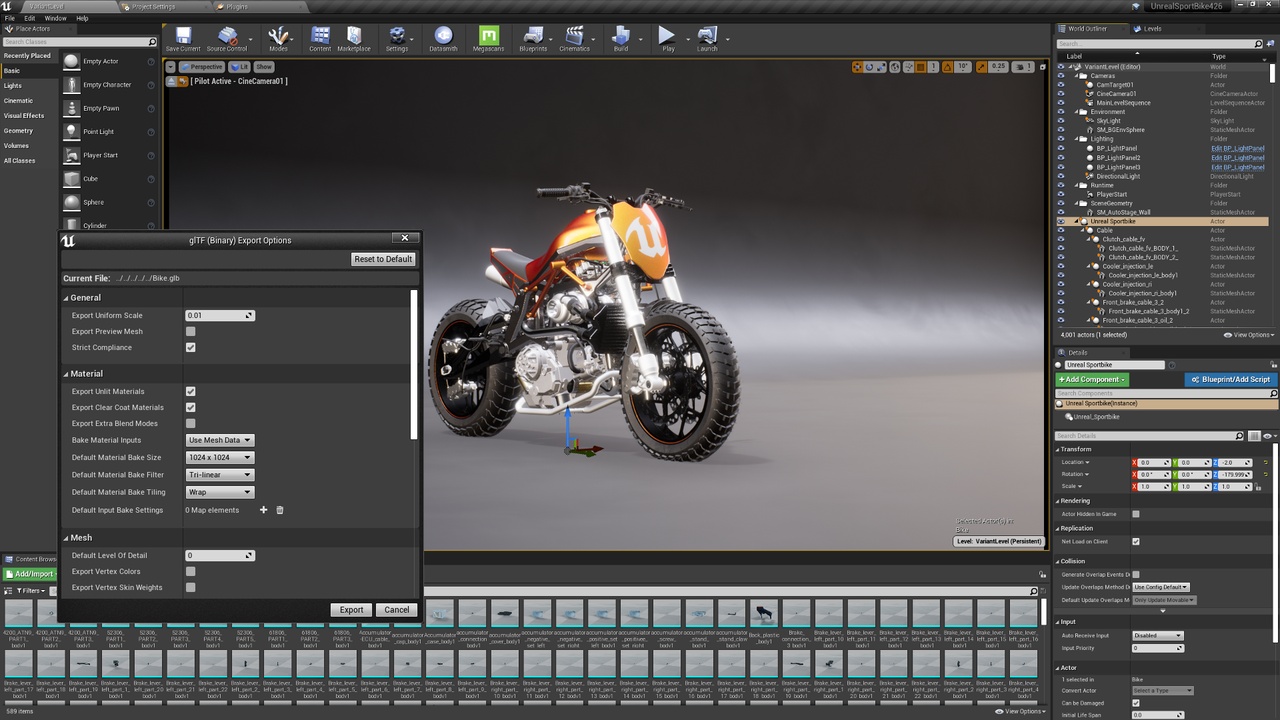Launch Datasmith from the toolbar
This screenshot has height=720, width=1280.
443,39
